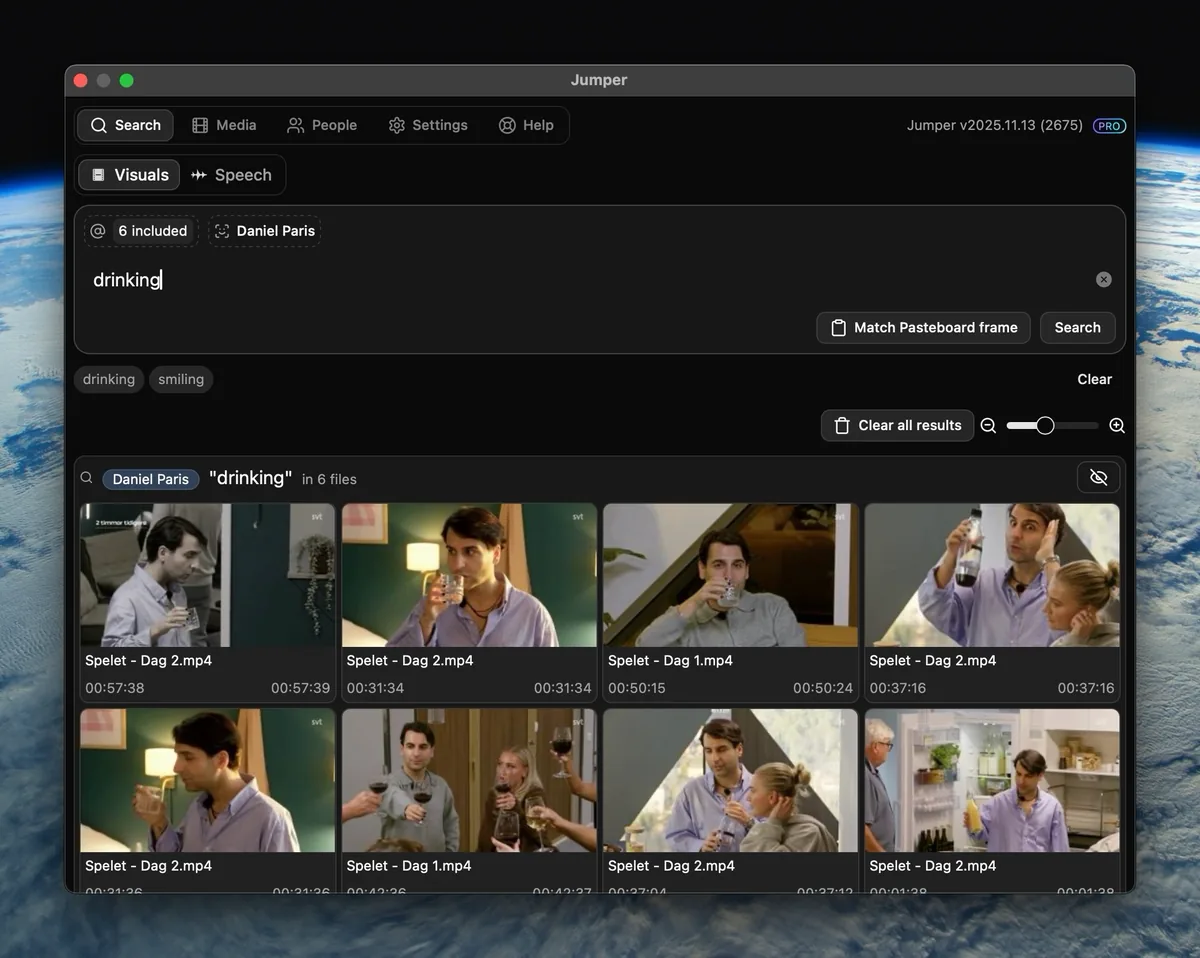
Task: Open the thumbnail at 00:37:16 in Dag 2
Action: (x=992, y=575)
